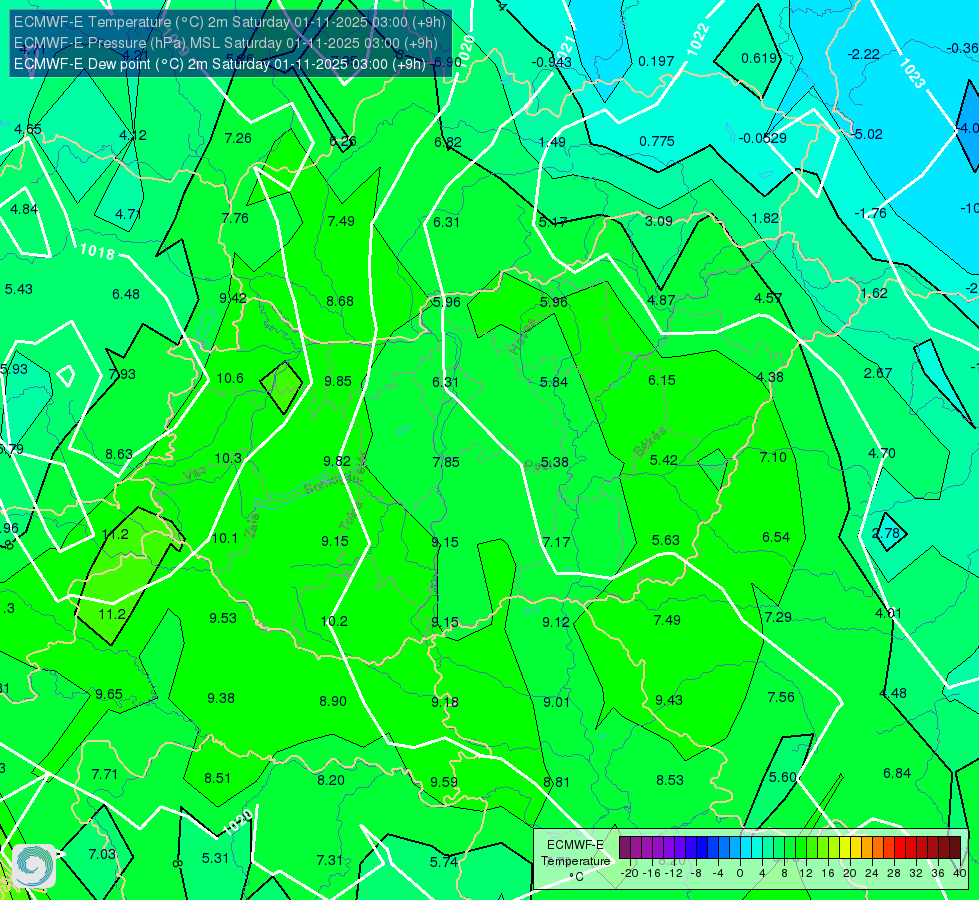Viewport: 979px width, 900px height.
Task: Click the 5.42 temperature value
Action: point(663,460)
